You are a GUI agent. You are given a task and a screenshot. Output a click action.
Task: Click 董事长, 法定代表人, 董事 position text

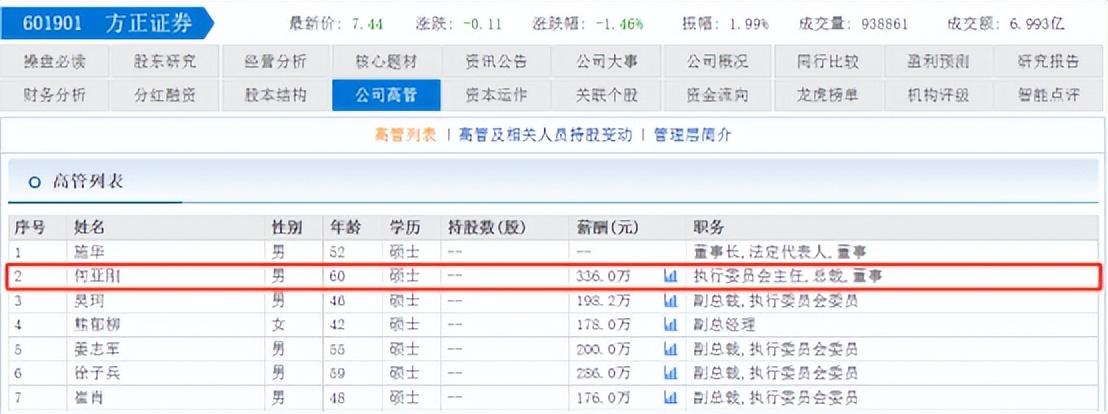click(781, 252)
